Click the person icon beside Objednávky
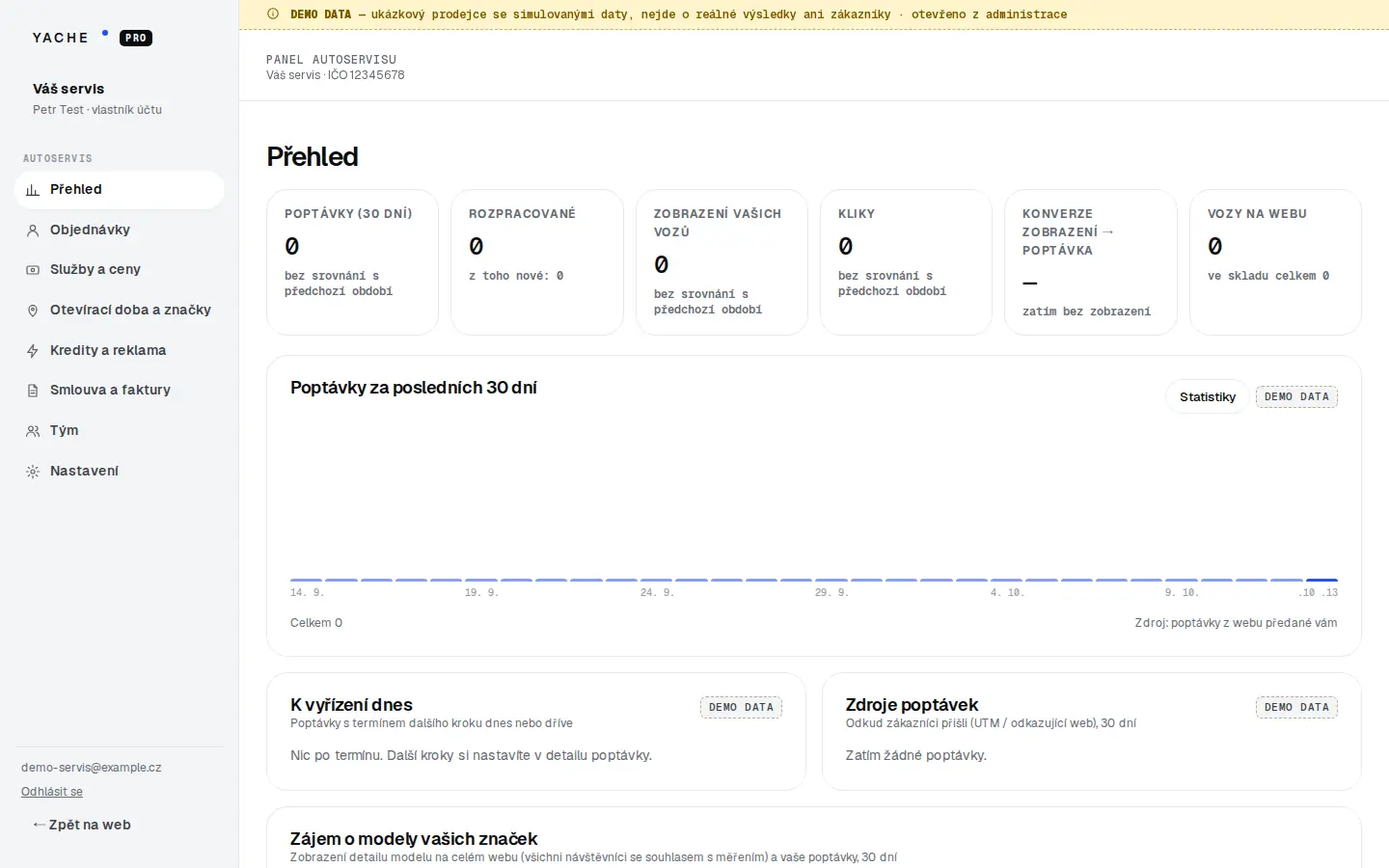Screen dimensions: 1389x868 (x=33, y=231)
